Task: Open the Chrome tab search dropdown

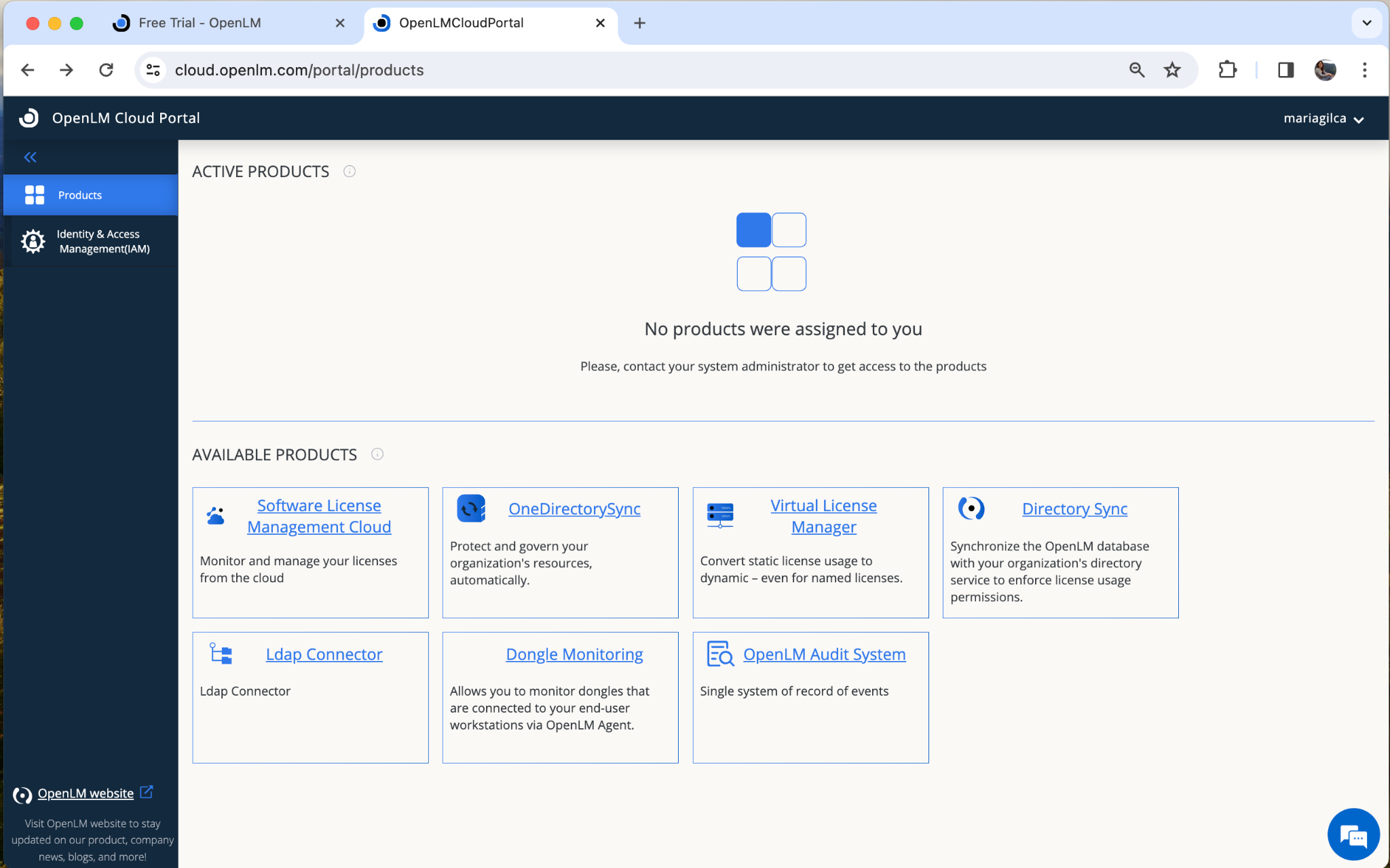Action: 1367,23
